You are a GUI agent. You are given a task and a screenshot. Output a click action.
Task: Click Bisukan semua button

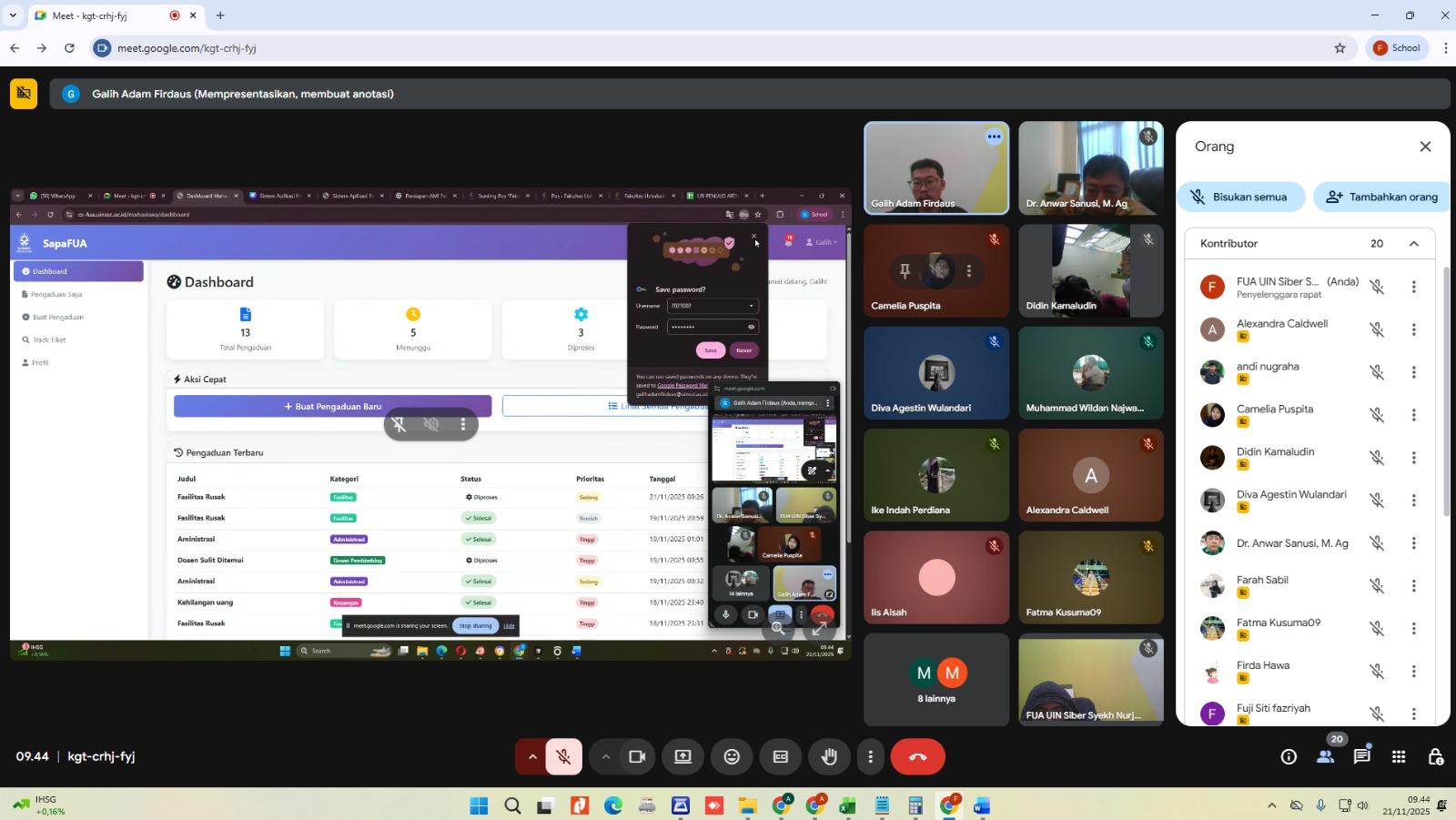click(1240, 197)
